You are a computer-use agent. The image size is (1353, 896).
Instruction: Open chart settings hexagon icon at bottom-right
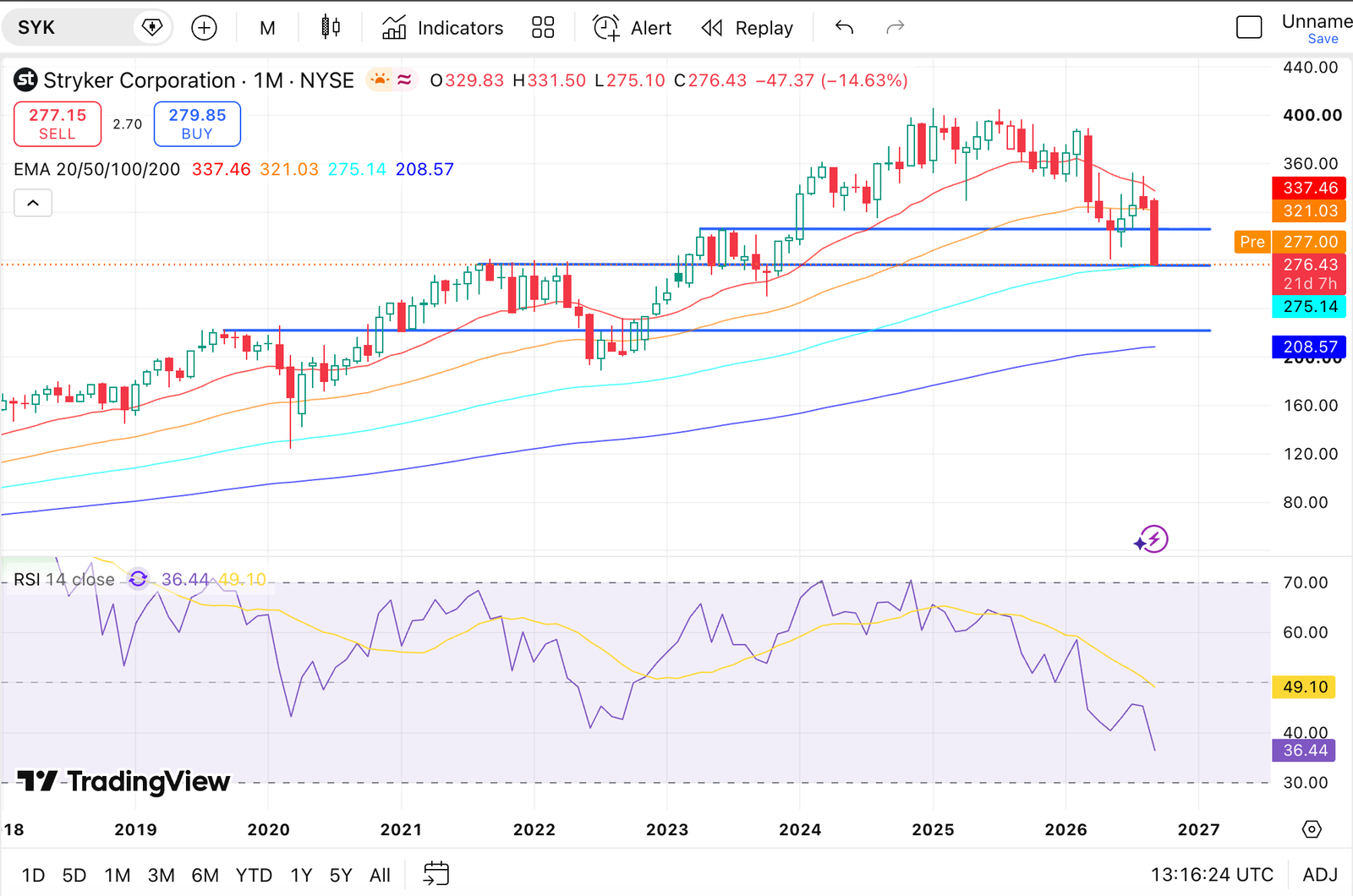point(1312,829)
